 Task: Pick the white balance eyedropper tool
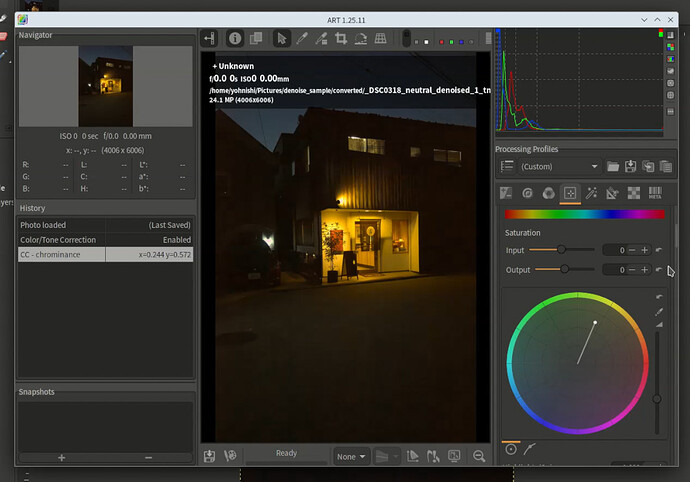(322, 39)
